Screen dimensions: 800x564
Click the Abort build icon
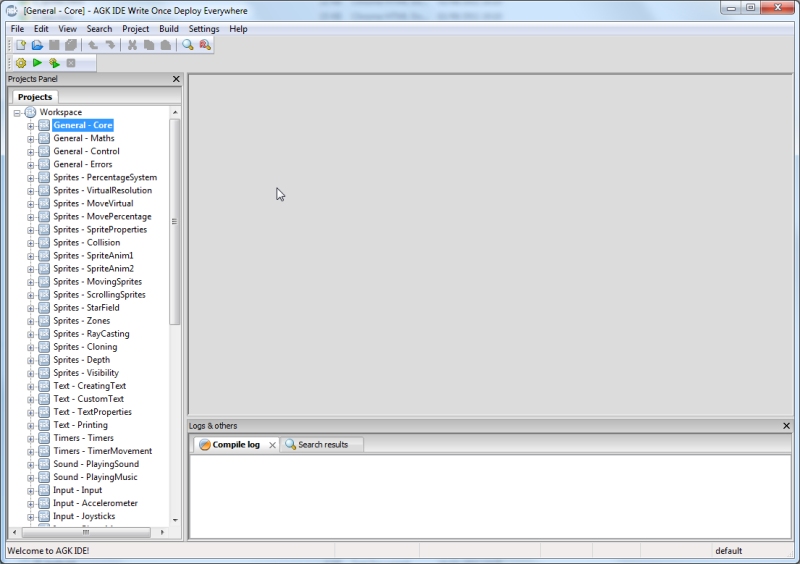tap(71, 63)
